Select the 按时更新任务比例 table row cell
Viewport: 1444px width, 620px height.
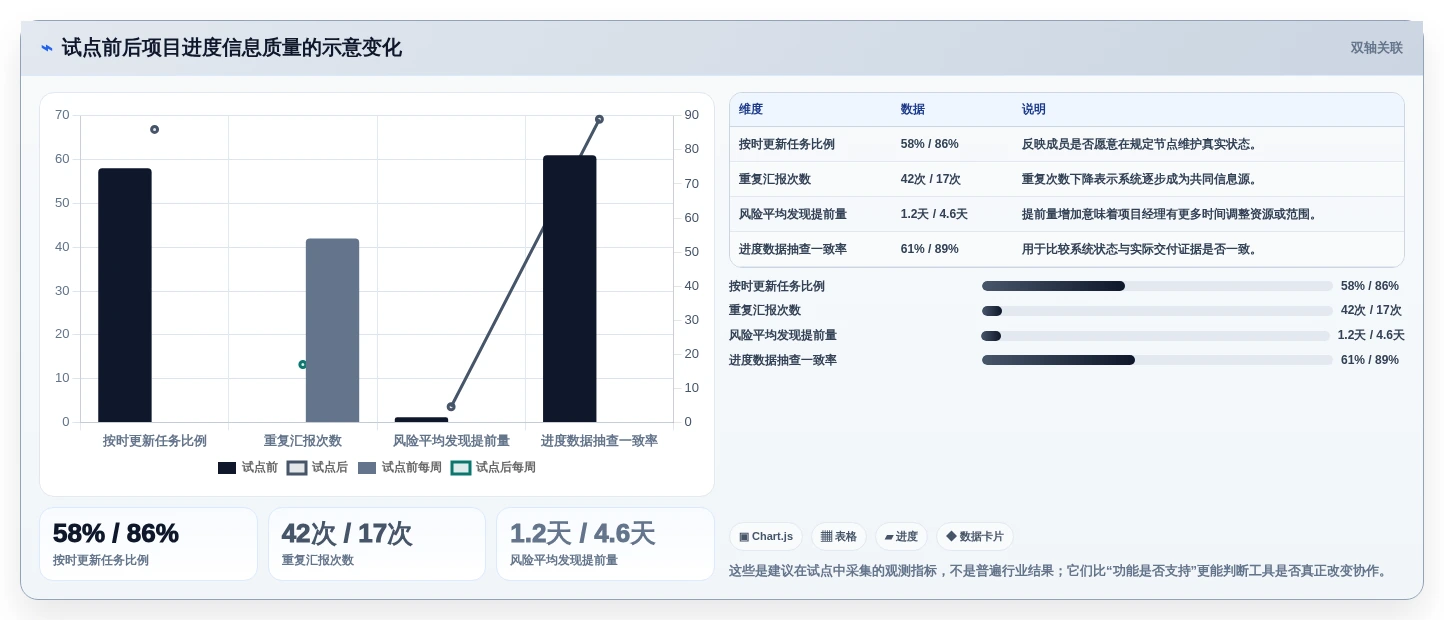(787, 144)
